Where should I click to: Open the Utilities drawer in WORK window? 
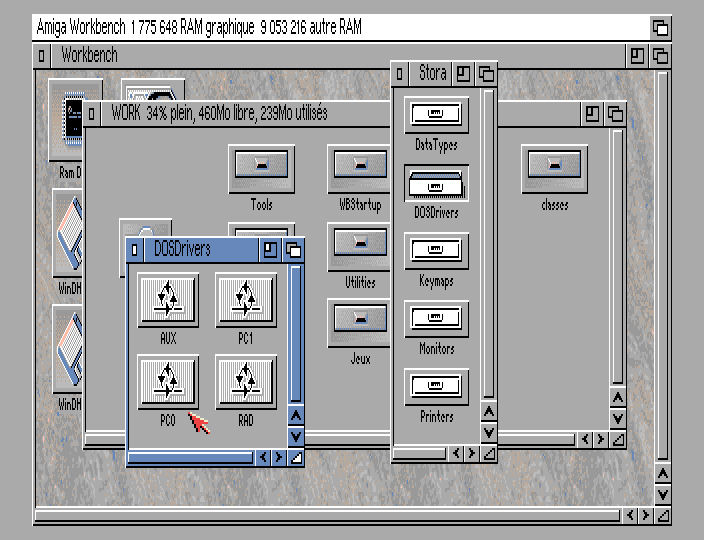(359, 247)
